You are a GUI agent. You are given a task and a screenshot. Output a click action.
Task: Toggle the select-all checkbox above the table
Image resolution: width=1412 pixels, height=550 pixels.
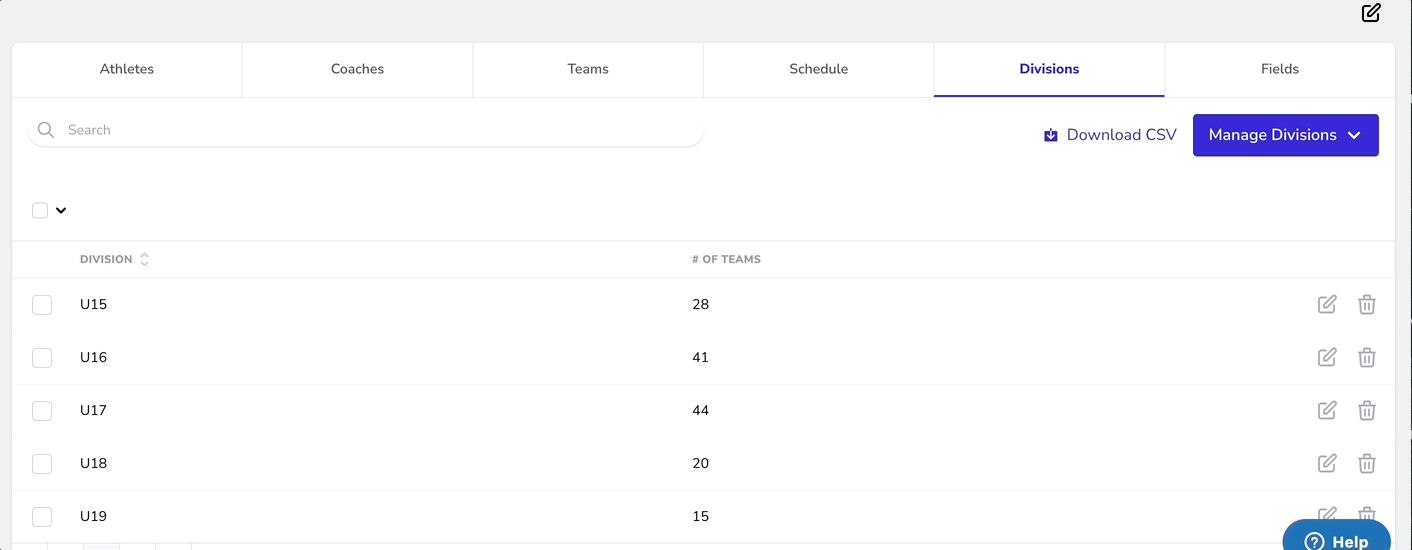[40, 210]
